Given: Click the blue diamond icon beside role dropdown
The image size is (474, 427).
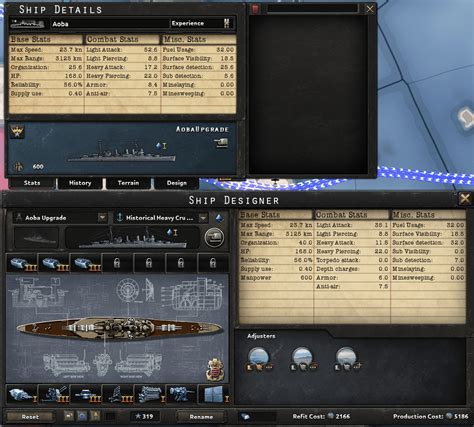Looking at the screenshot, I should (219, 218).
